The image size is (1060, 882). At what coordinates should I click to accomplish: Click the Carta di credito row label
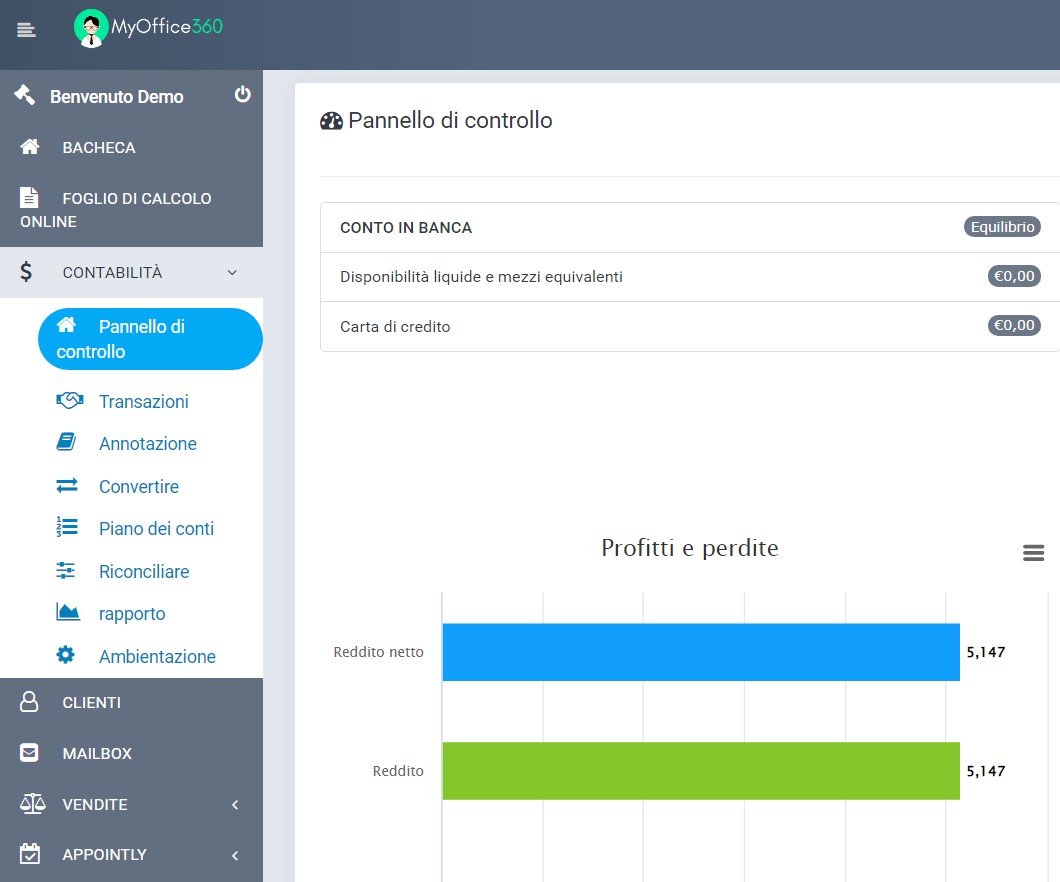pyautogui.click(x=395, y=326)
